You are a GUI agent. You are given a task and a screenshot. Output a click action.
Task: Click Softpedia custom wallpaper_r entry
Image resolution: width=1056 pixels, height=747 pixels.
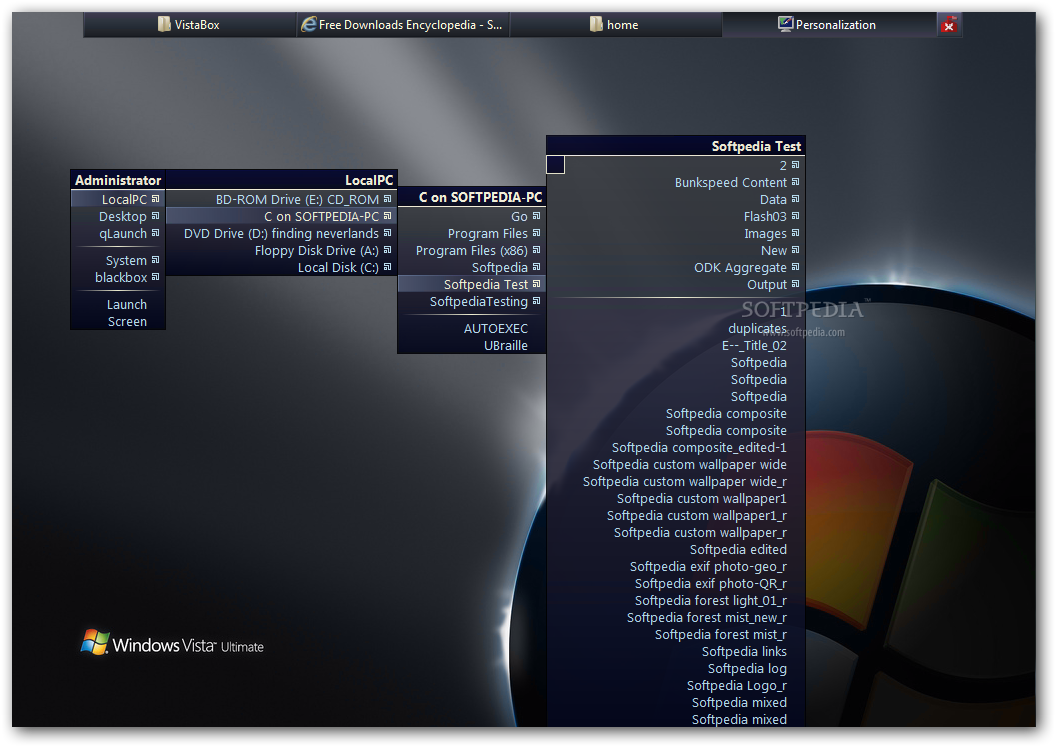676,532
